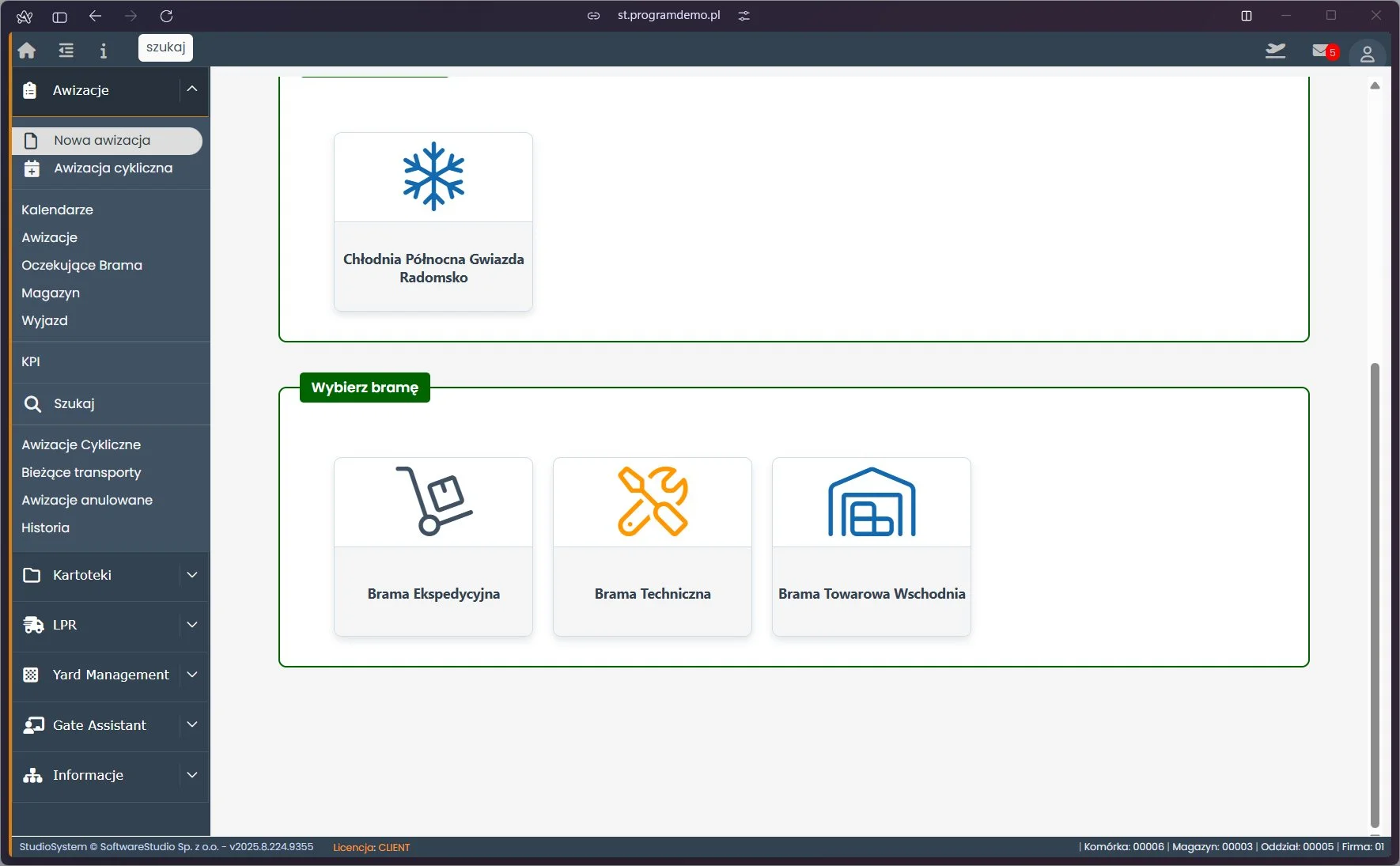Expand Yard Management section
1400x866 pixels.
pos(111,675)
